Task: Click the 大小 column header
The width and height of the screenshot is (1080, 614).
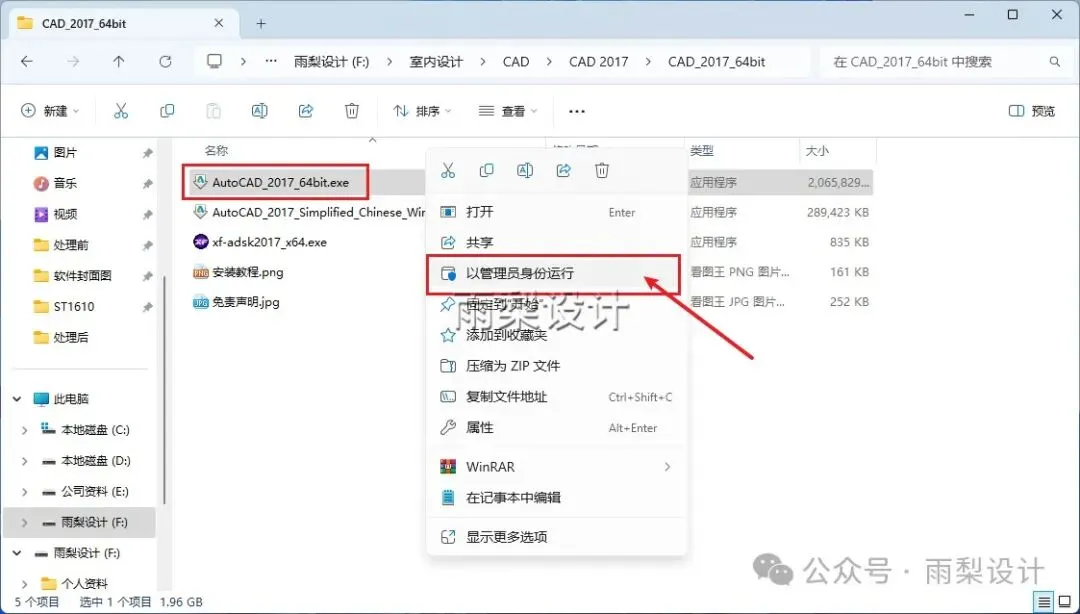Action: point(817,150)
